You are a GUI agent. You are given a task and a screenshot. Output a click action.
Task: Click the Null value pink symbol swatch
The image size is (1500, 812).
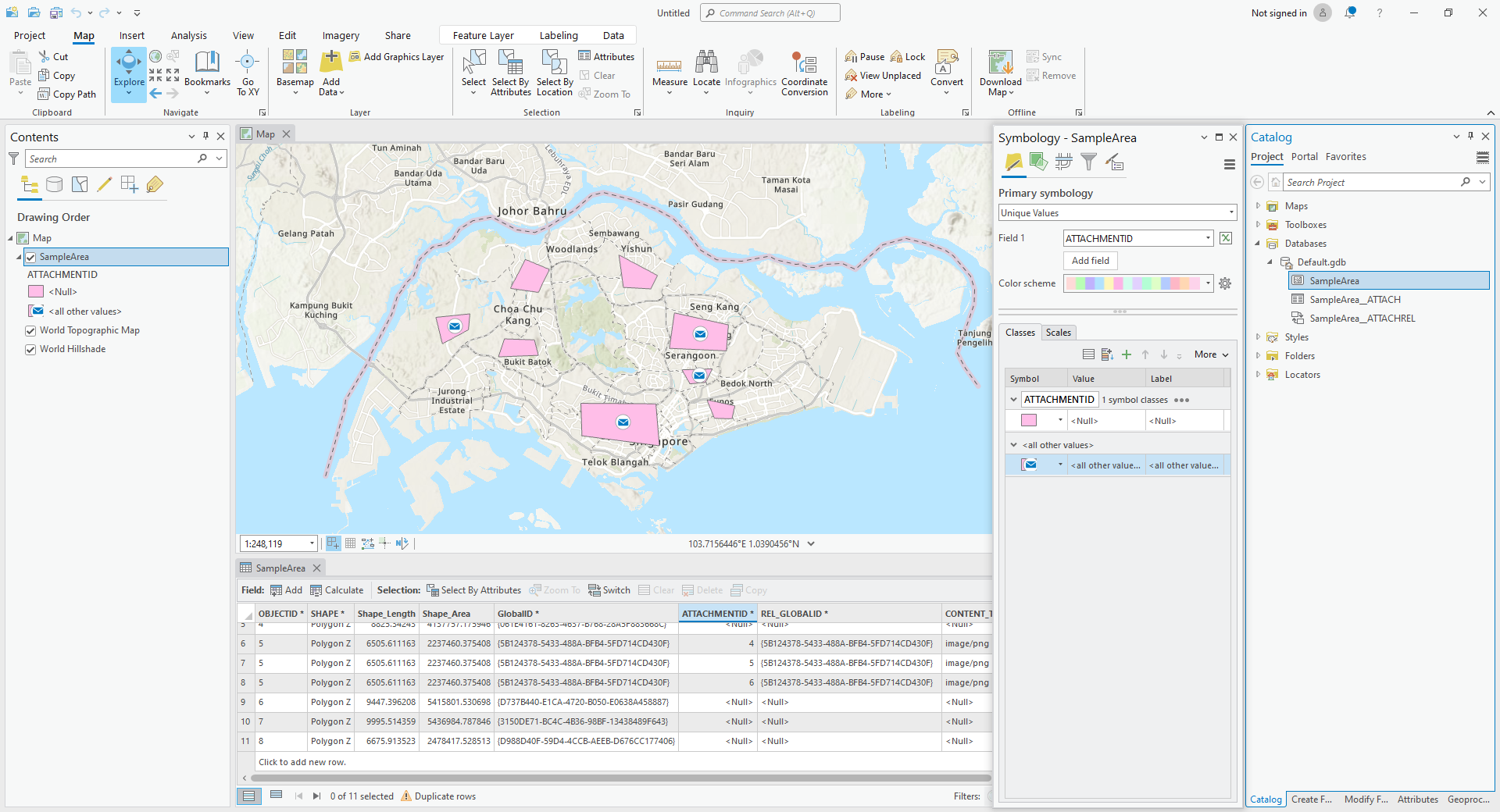coord(1030,420)
